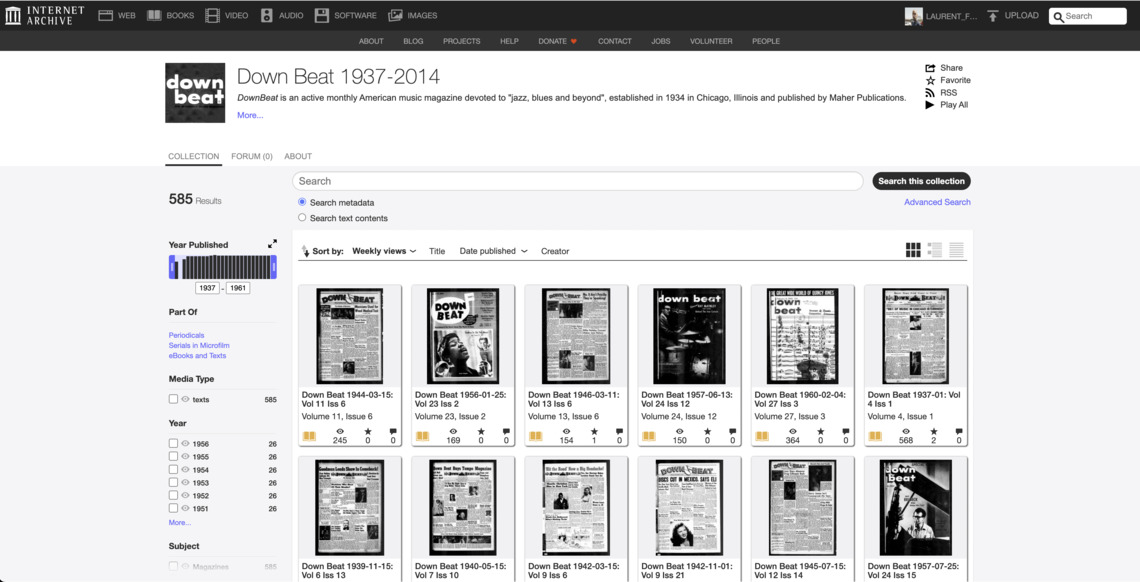This screenshot has width=1140, height=582.
Task: Open the BOOKS menu in top bar
Action: pyautogui.click(x=171, y=16)
